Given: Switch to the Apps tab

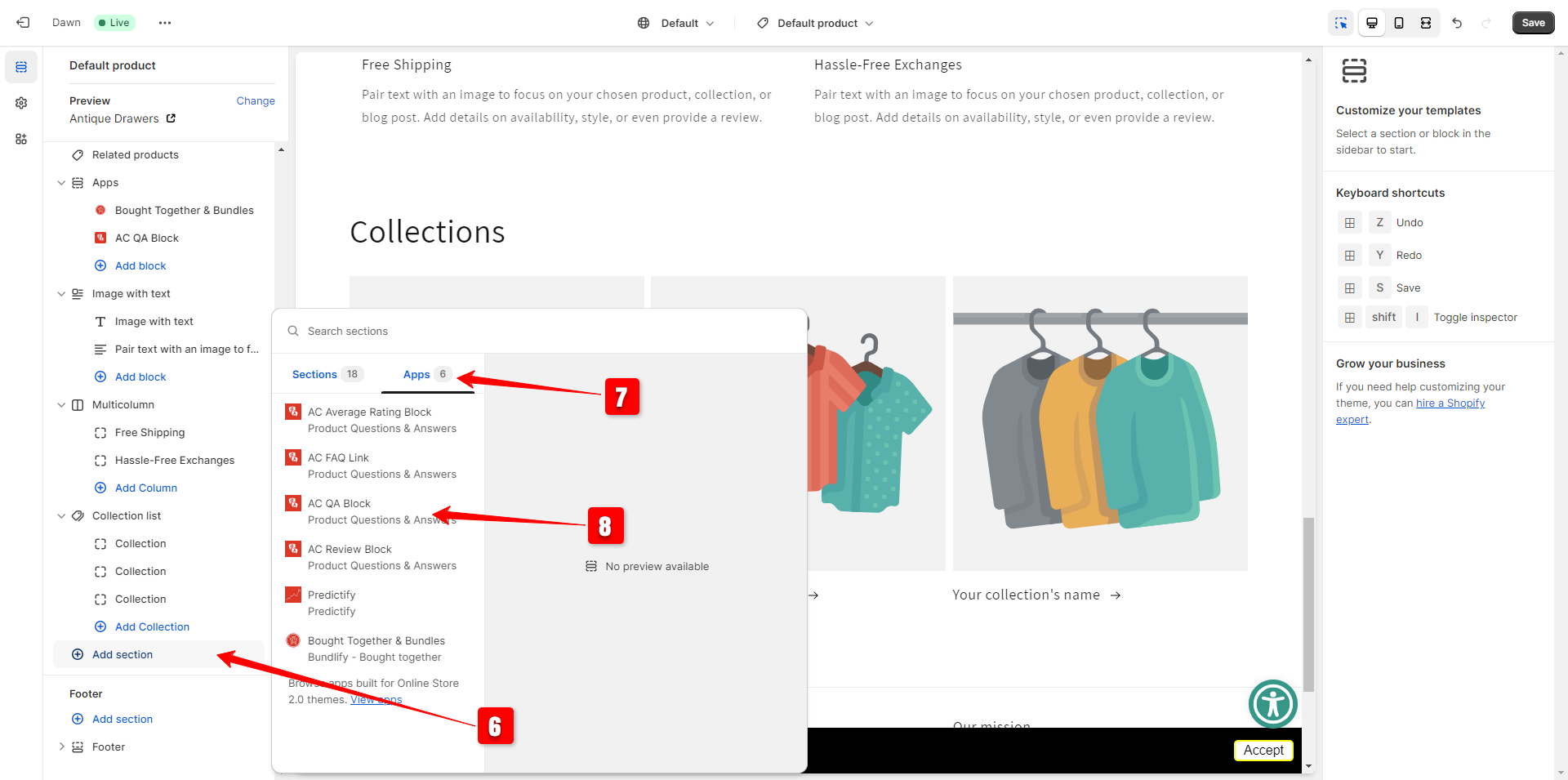Looking at the screenshot, I should click(427, 375).
